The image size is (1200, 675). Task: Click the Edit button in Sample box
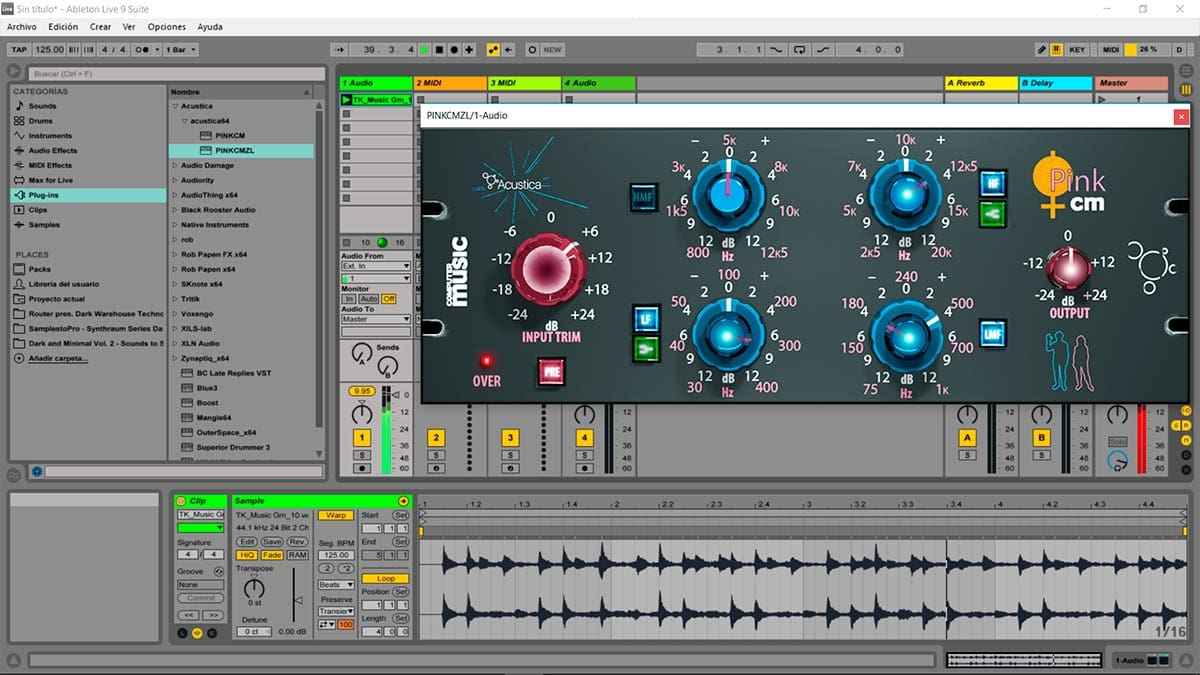[x=246, y=542]
